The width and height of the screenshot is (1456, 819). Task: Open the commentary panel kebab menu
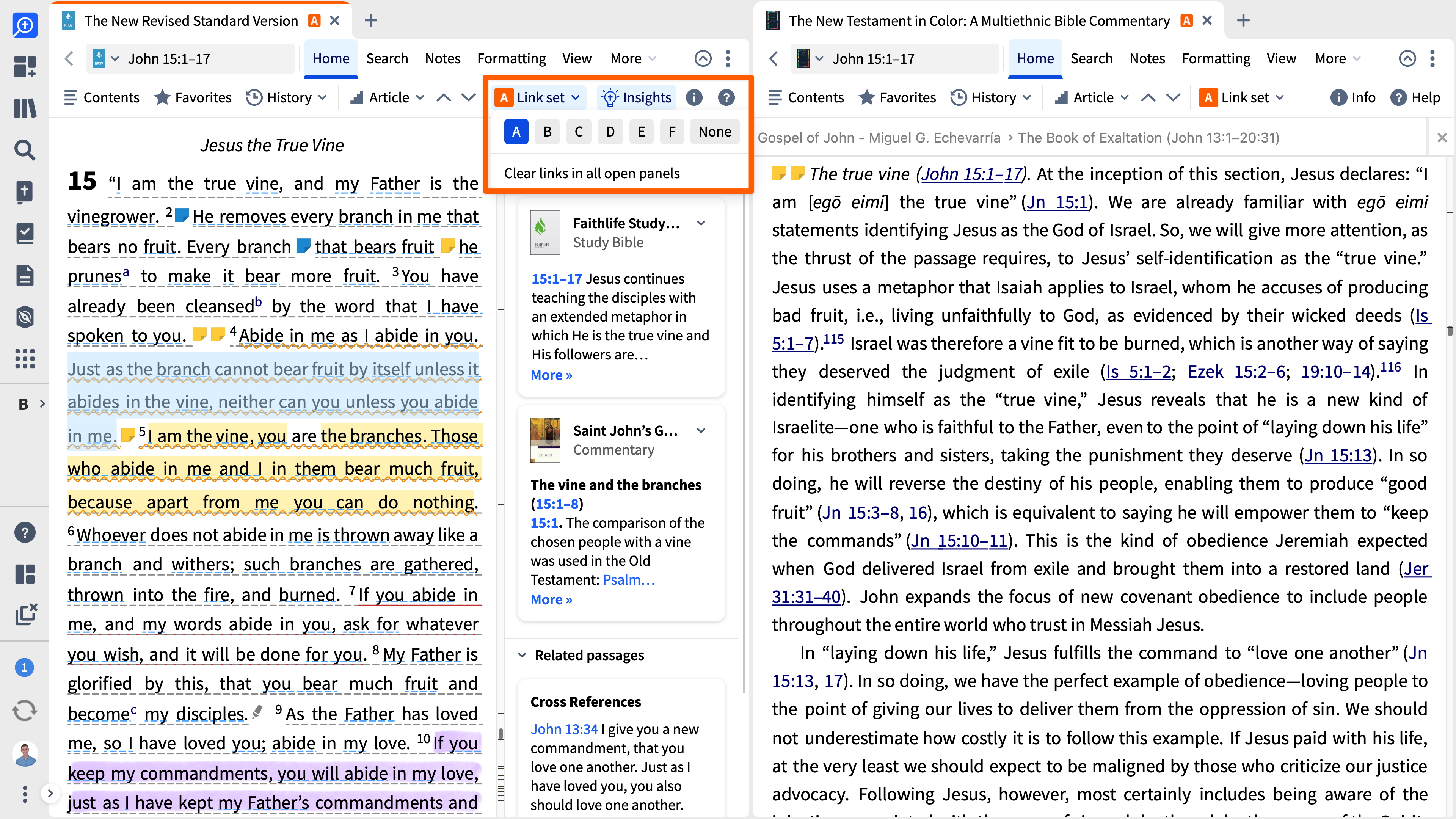point(1432,59)
